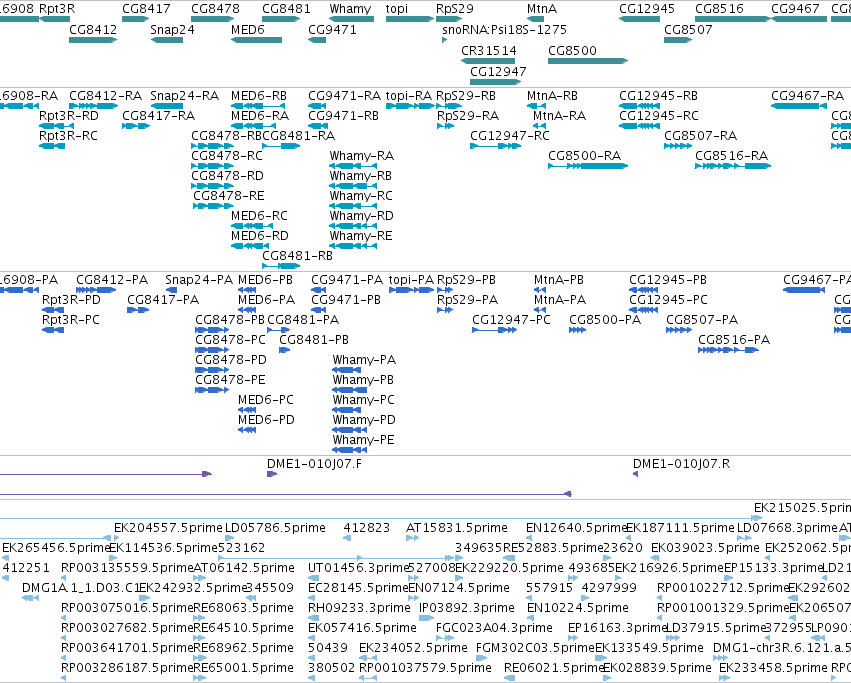
Task: Click EST RE68063.5prime
Action: pyautogui.click(x=243, y=608)
